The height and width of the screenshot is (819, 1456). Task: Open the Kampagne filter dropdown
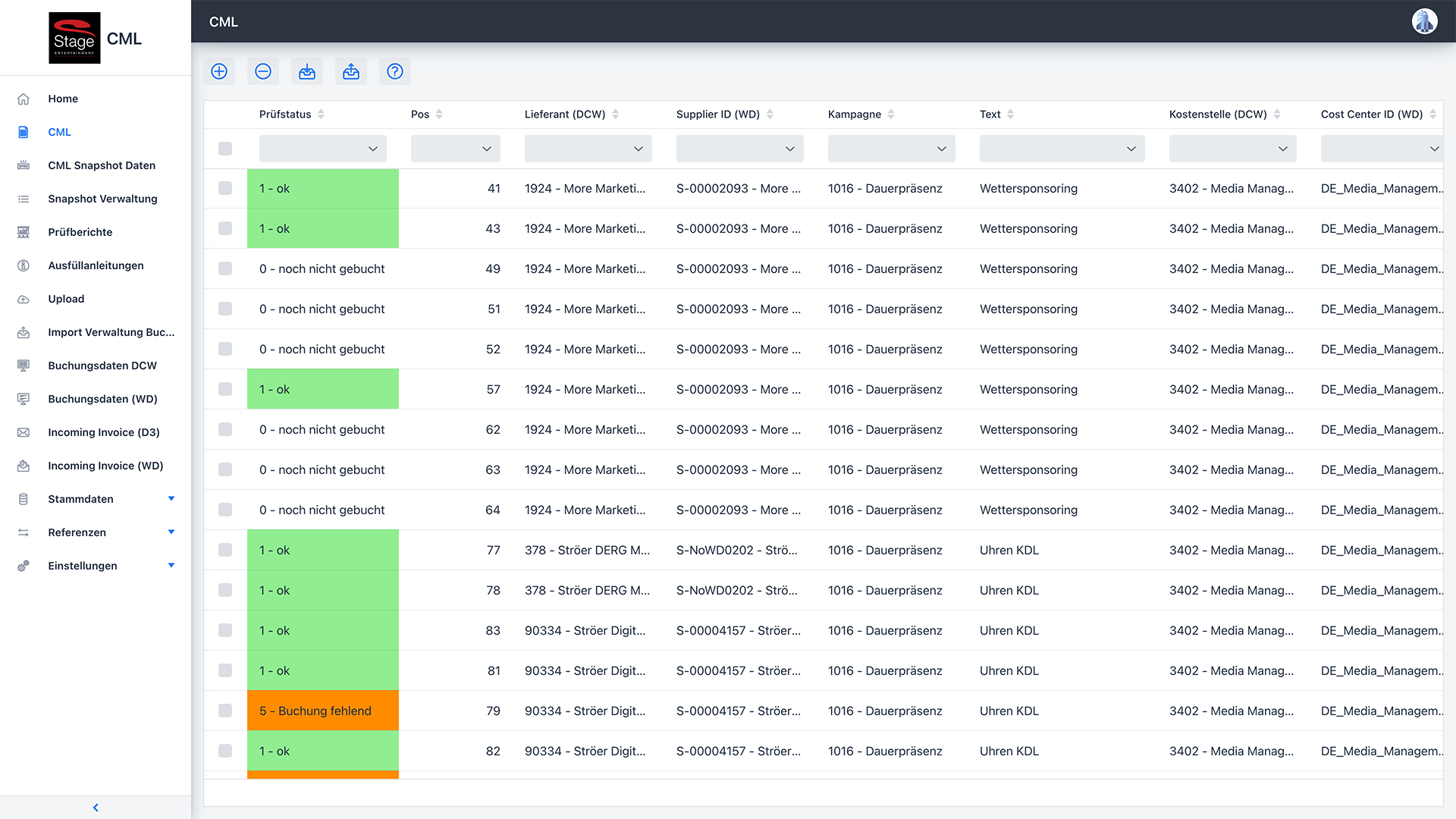click(891, 149)
